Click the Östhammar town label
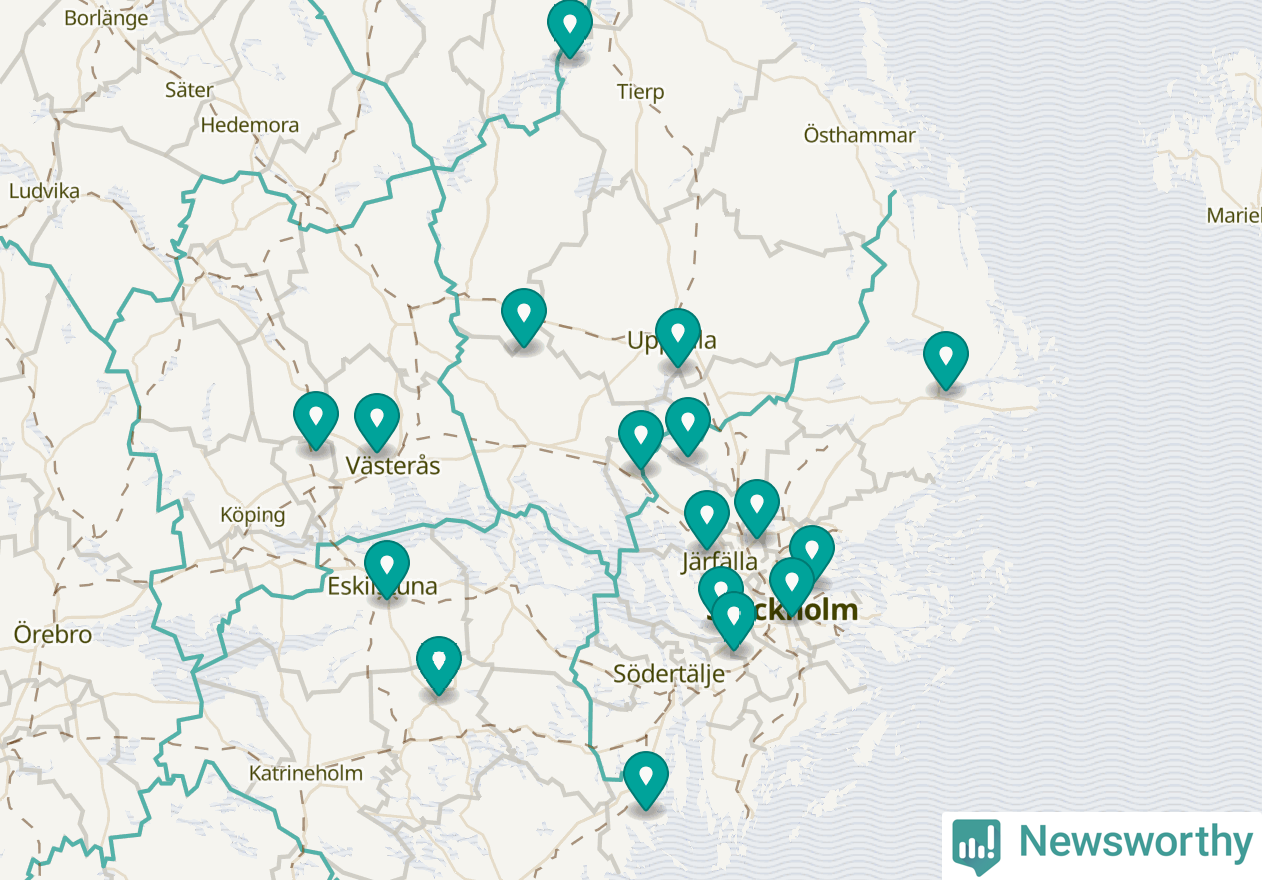The height and width of the screenshot is (880, 1262). (x=860, y=135)
